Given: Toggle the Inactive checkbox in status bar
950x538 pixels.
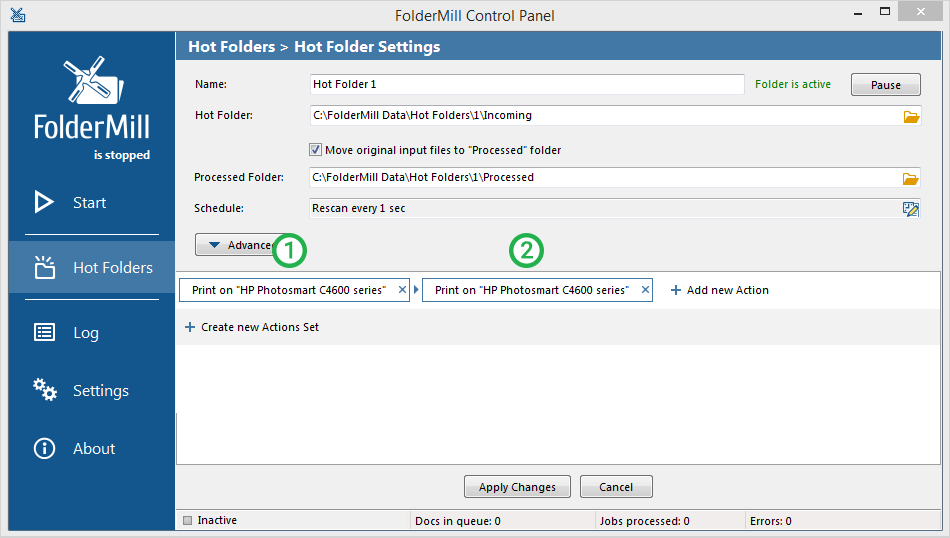Looking at the screenshot, I should (187, 520).
